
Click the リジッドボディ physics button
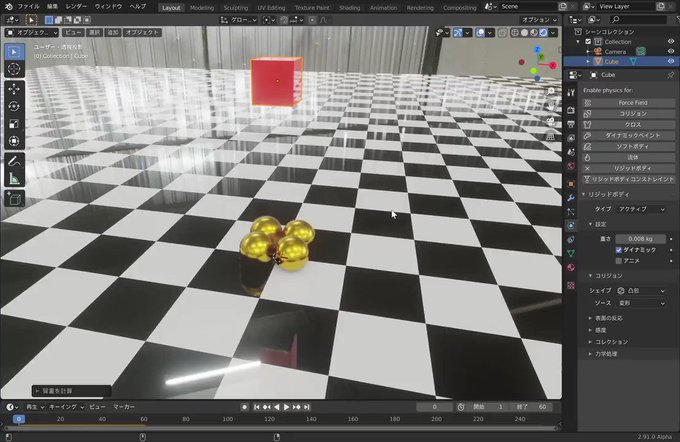click(x=628, y=168)
